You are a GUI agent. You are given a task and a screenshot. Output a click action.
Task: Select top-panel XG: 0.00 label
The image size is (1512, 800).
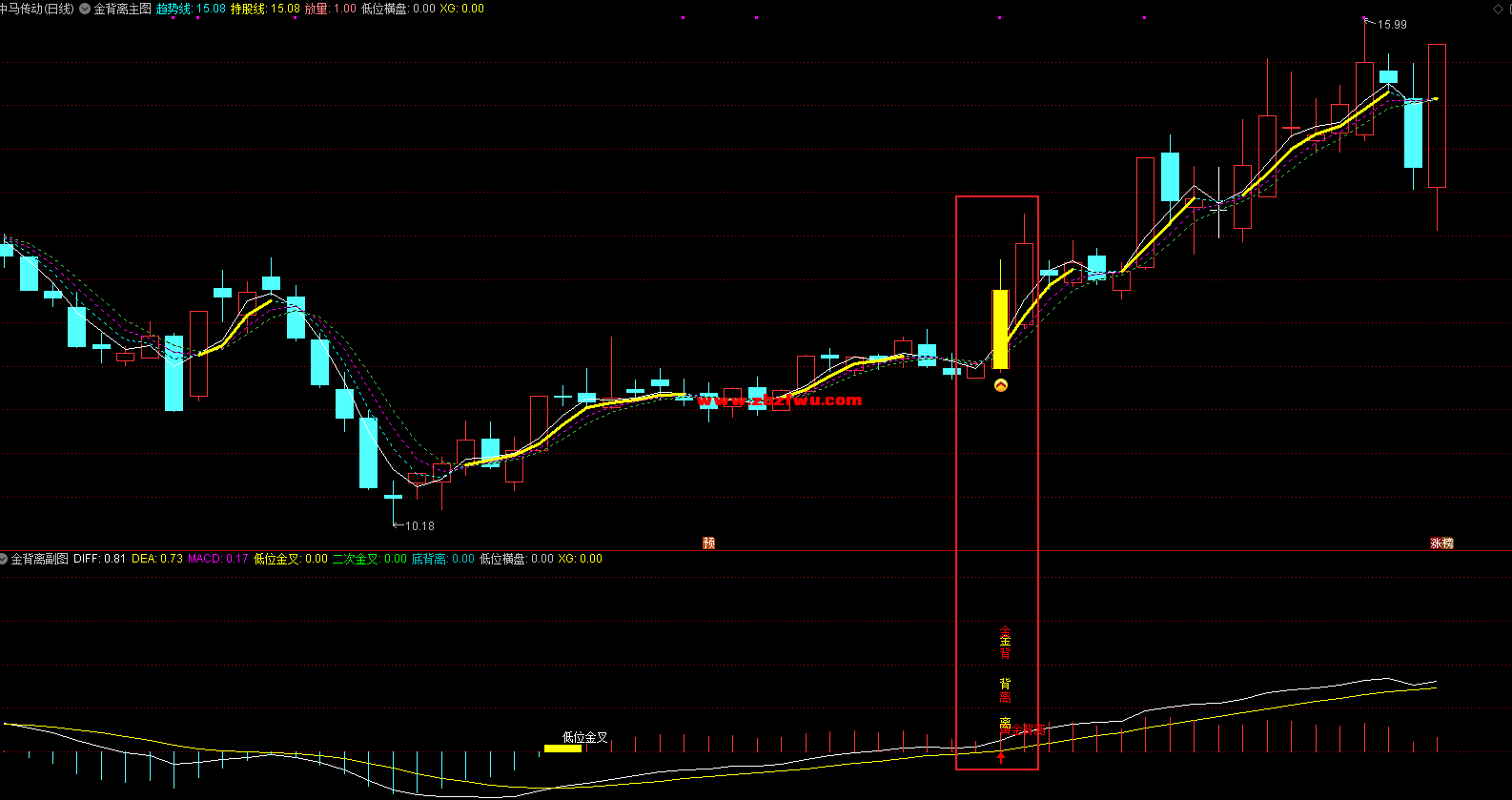[461, 9]
